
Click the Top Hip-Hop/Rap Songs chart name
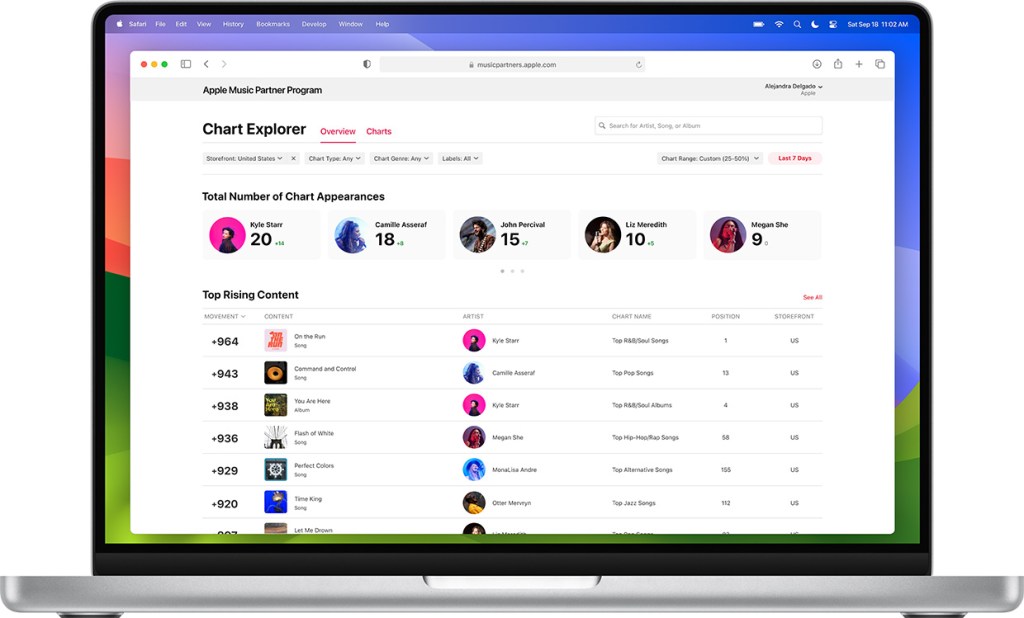click(645, 438)
